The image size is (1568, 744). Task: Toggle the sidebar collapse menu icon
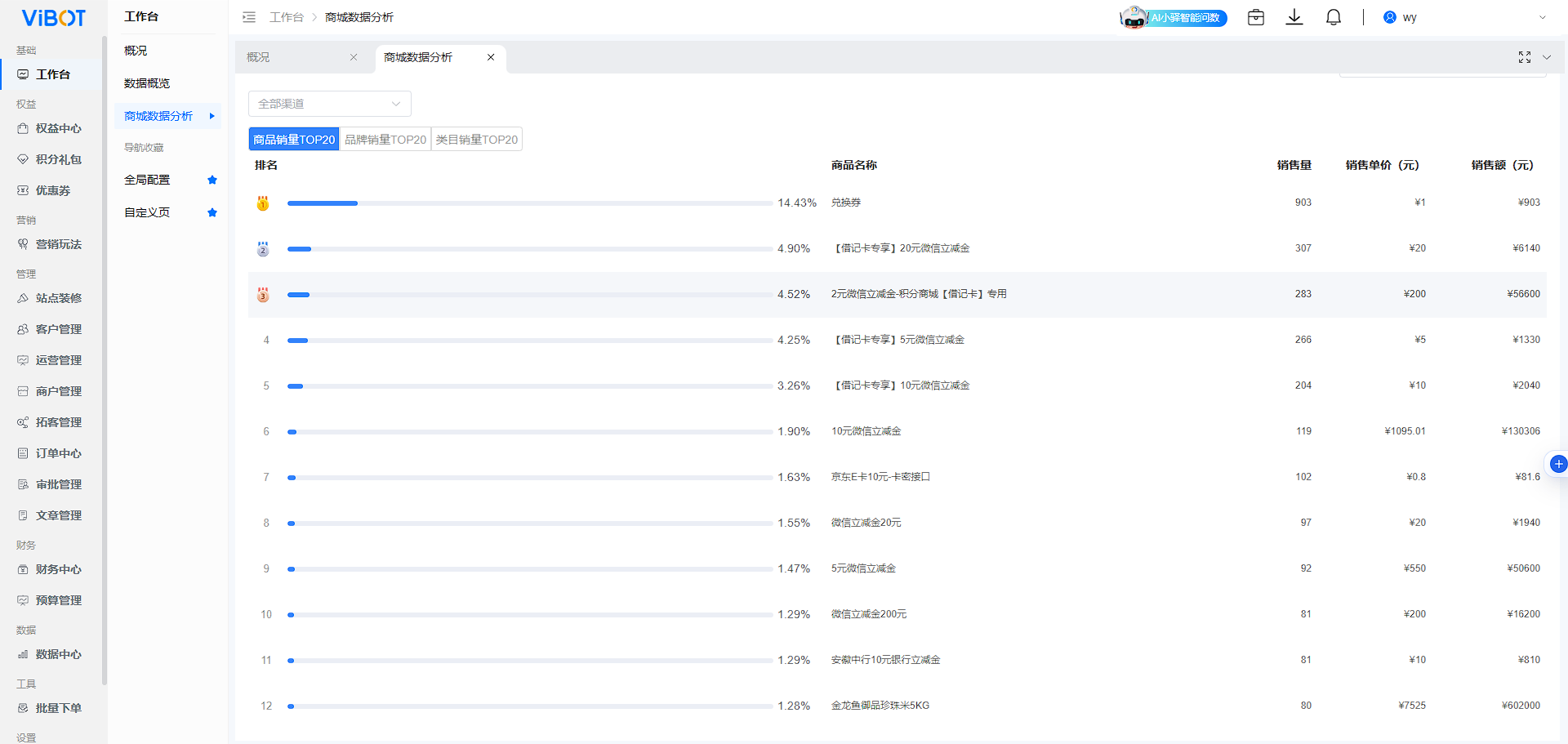[249, 17]
